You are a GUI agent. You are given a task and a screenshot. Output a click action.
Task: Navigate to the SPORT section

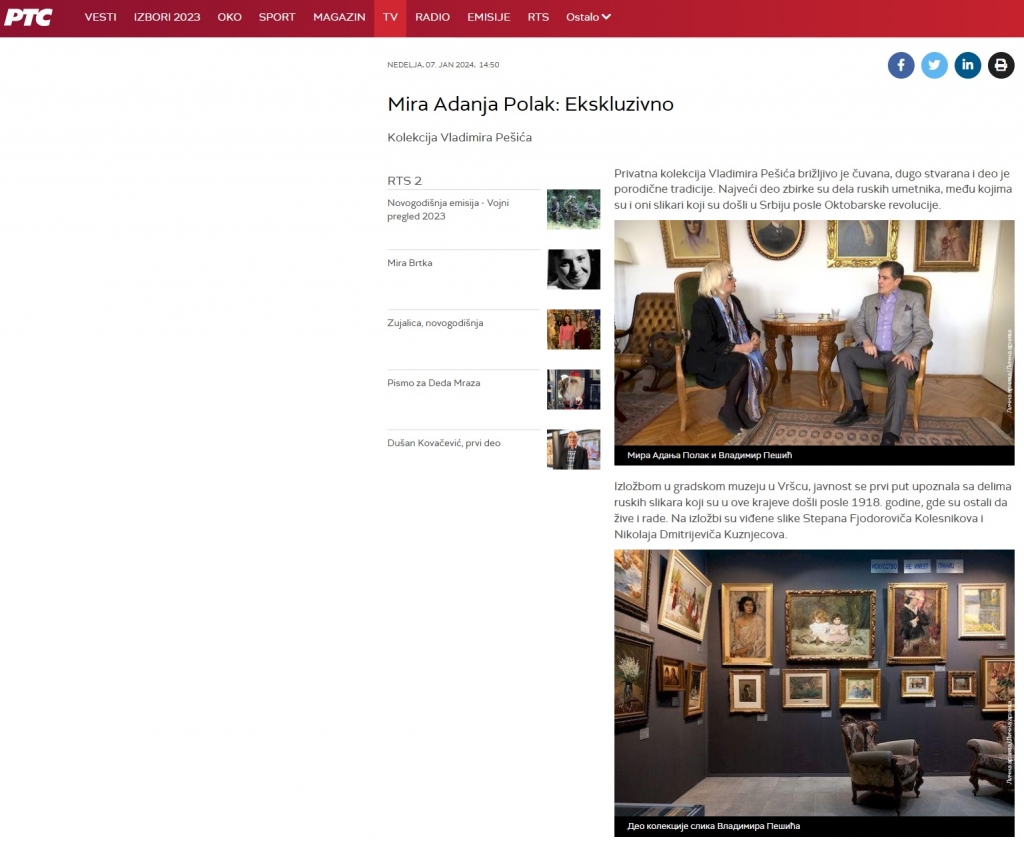277,17
